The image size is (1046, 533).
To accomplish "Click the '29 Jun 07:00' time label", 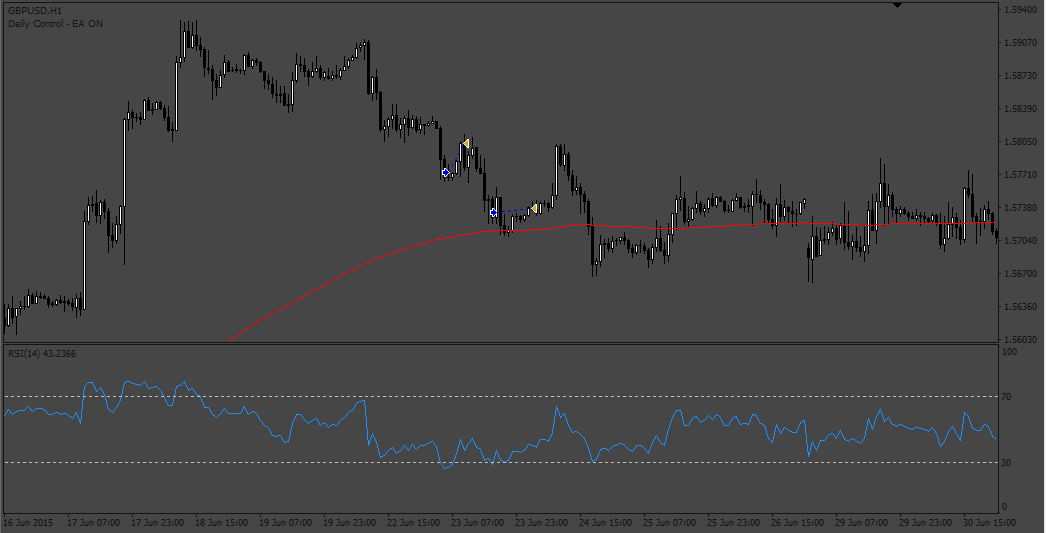I will click(862, 523).
